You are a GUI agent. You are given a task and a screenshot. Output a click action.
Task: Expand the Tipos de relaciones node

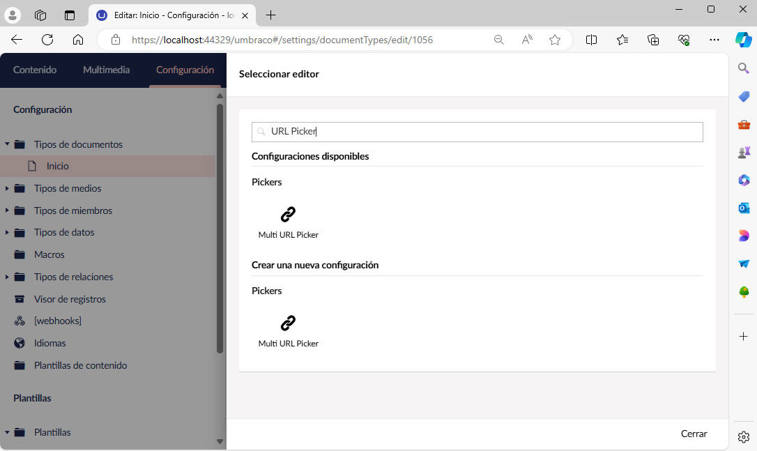point(7,277)
